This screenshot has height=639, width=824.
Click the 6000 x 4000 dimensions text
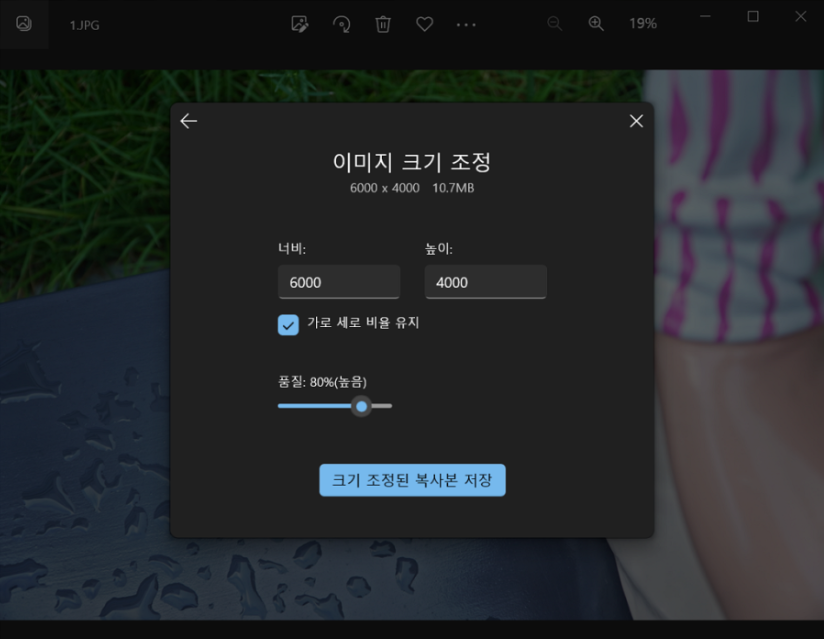pos(385,188)
